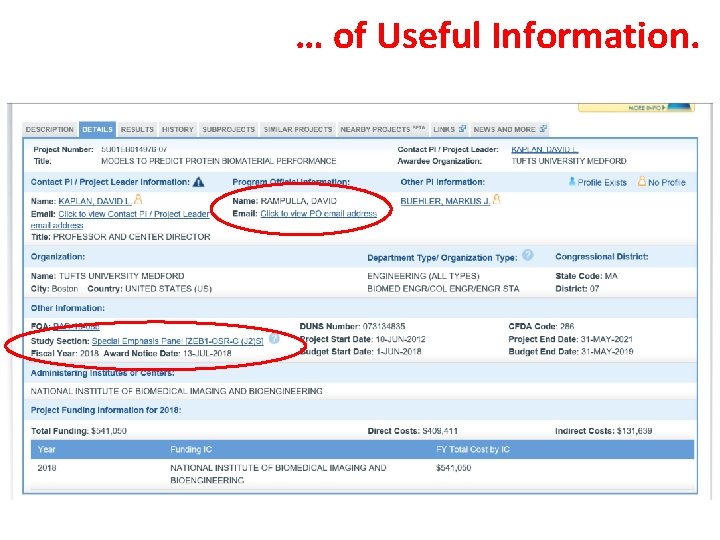Select the DUNS Number 073134835 text
Image resolution: width=720 pixels, height=540 pixels.
(352, 326)
